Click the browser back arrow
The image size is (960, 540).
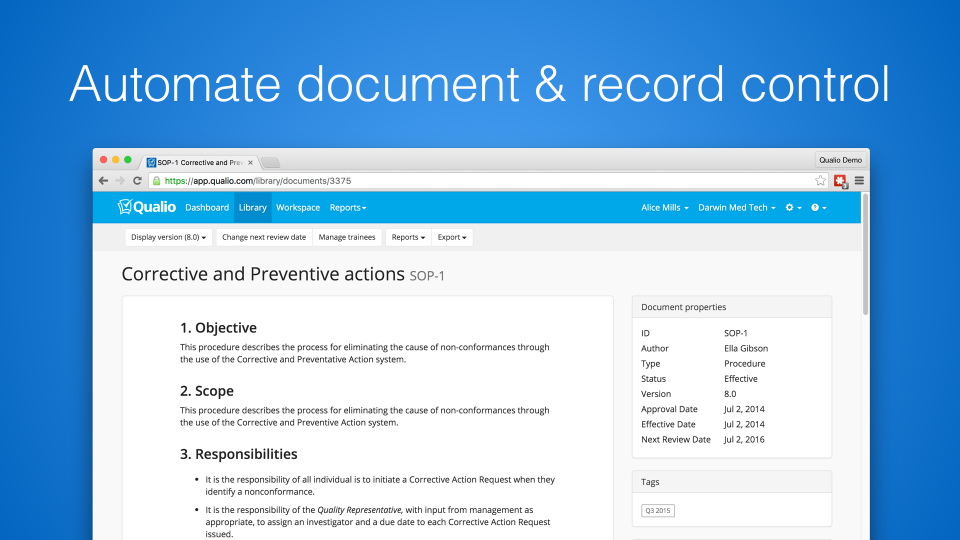pyautogui.click(x=103, y=181)
